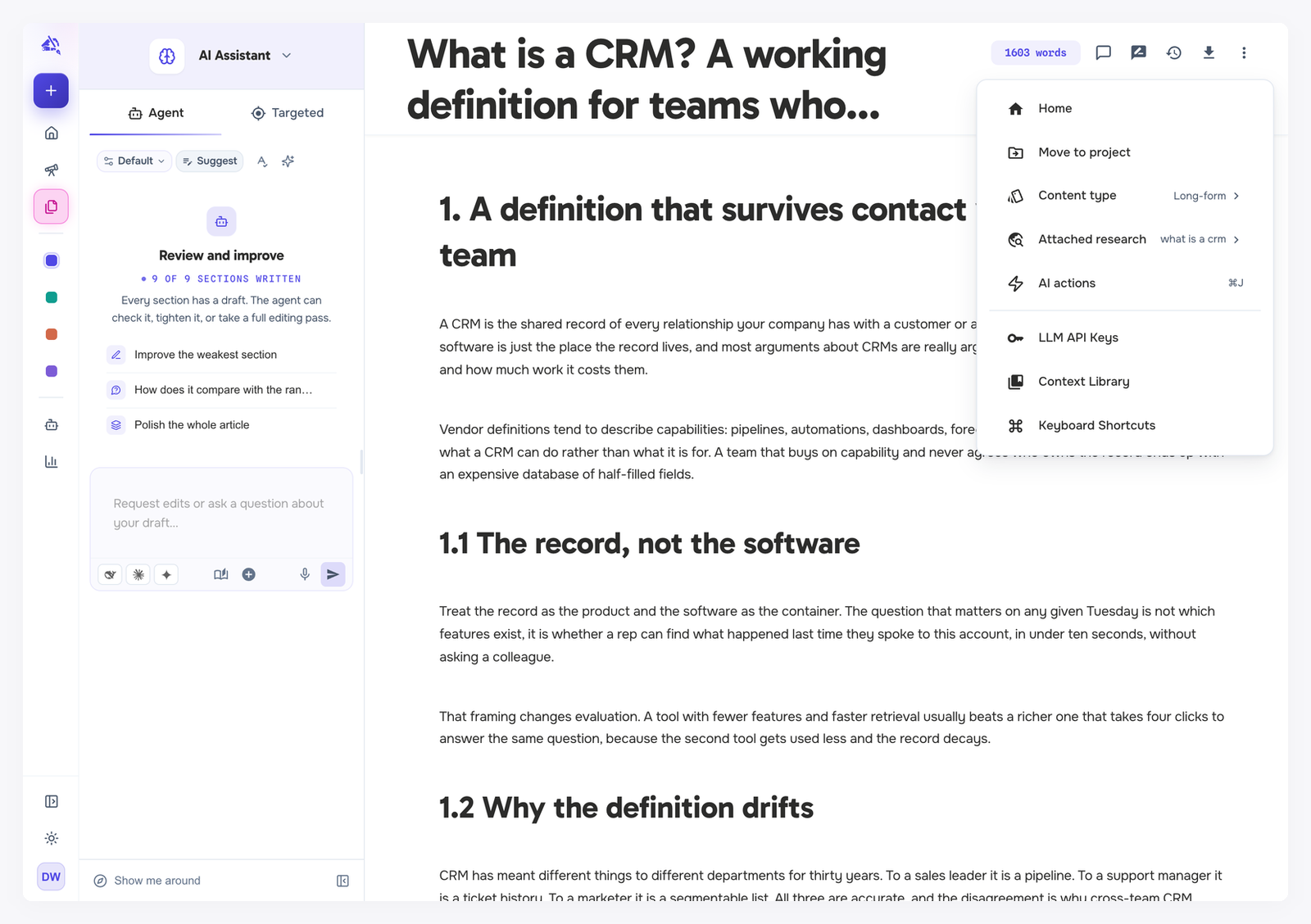Viewport: 1311px width, 924px height.
Task: Click the microphone voice input icon
Action: [x=305, y=574]
